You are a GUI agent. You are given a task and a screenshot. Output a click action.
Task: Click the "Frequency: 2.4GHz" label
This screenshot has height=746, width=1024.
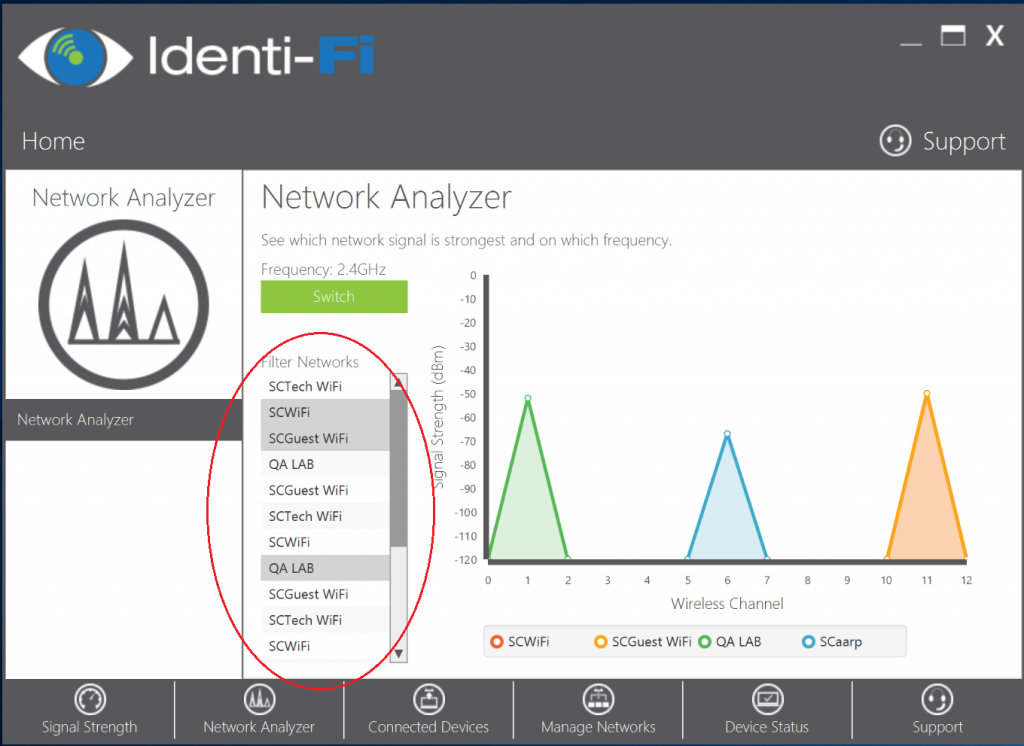(x=323, y=269)
